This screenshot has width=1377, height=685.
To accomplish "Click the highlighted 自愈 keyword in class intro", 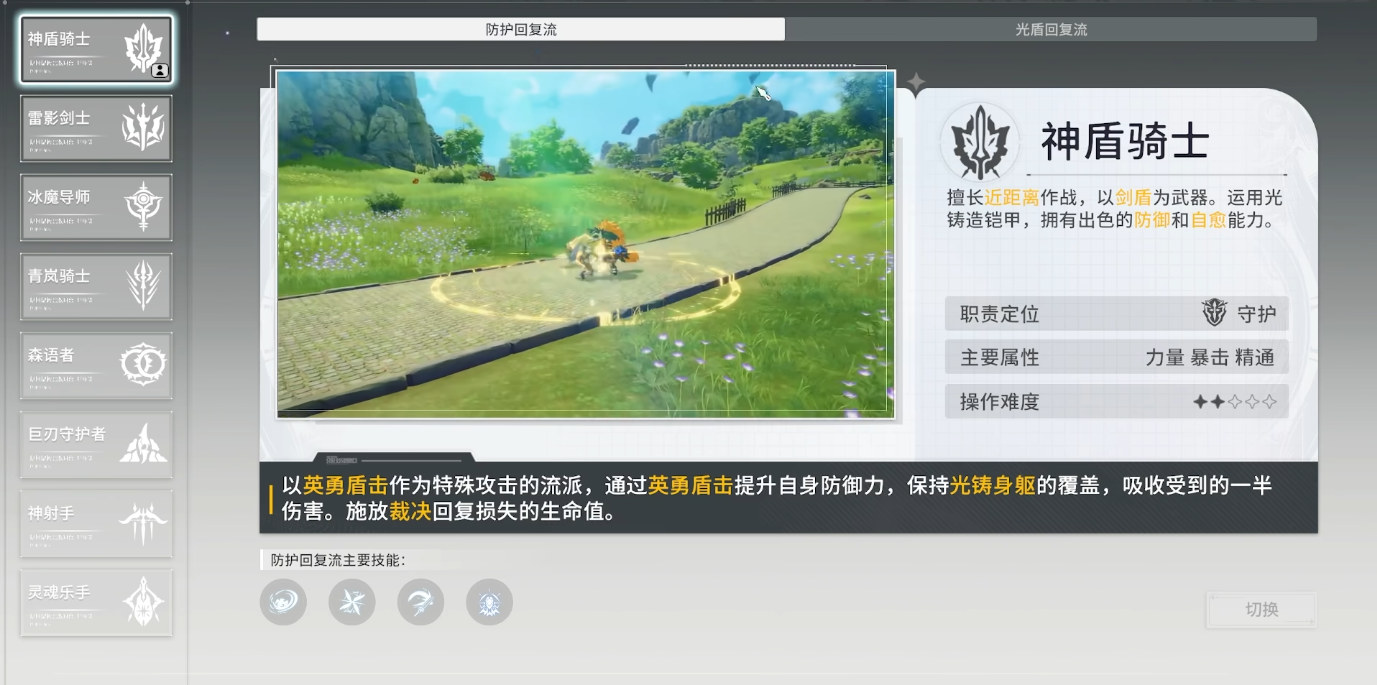I will [1208, 221].
